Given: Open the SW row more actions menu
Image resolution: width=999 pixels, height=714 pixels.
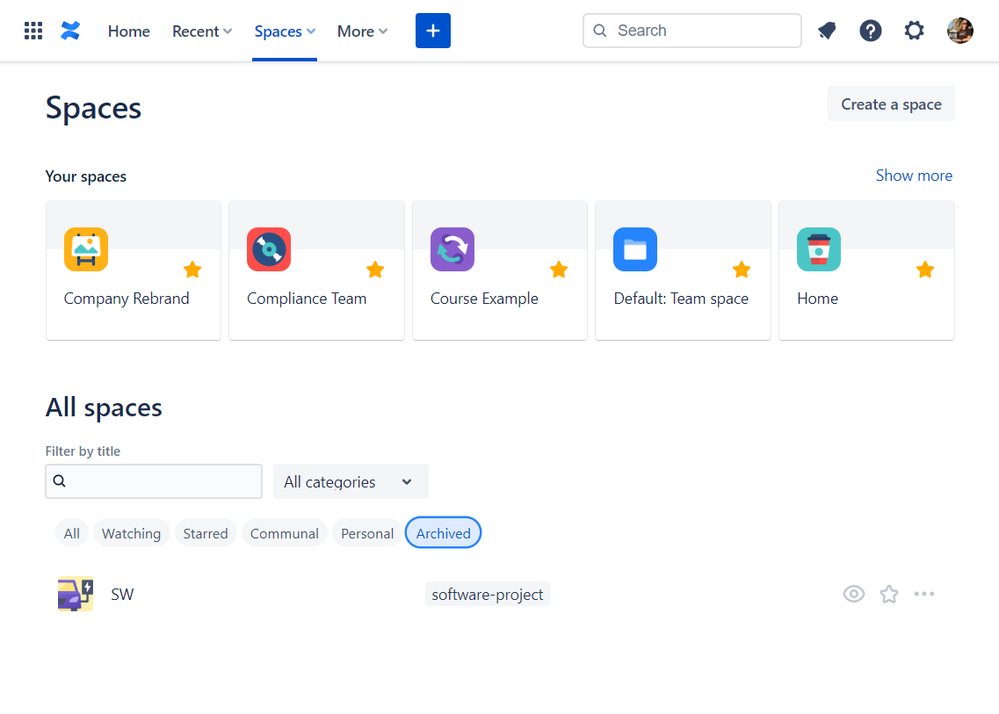Looking at the screenshot, I should [924, 594].
